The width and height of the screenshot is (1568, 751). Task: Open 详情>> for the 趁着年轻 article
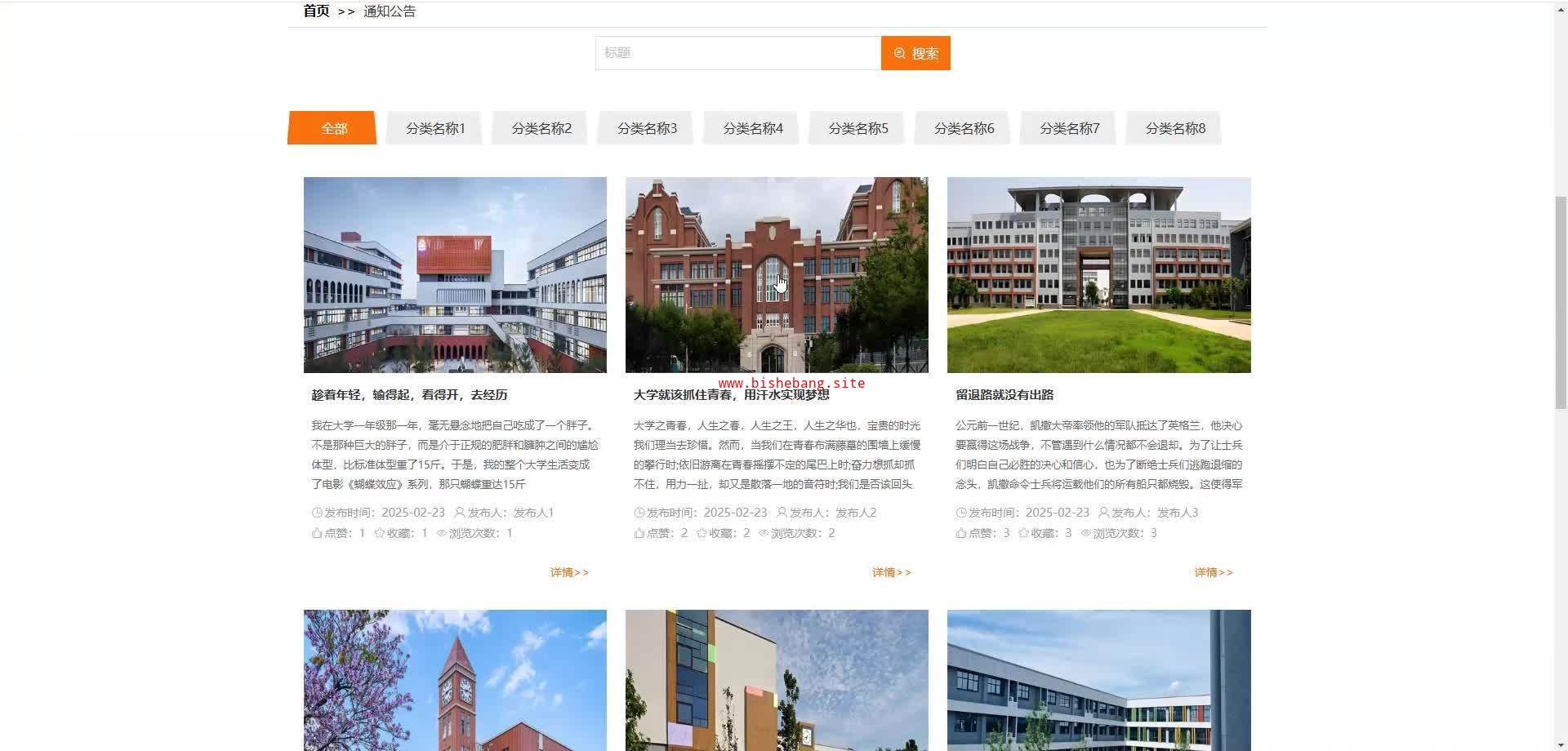point(569,572)
